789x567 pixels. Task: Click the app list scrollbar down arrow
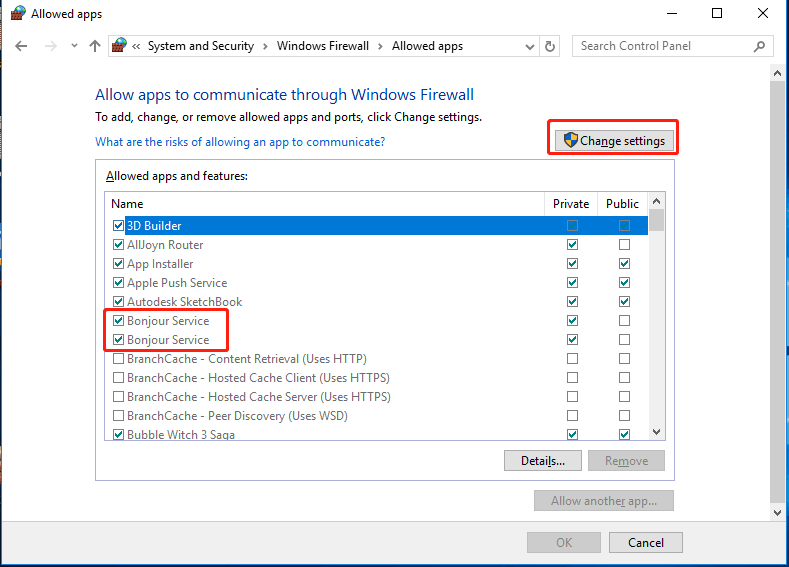coord(657,432)
